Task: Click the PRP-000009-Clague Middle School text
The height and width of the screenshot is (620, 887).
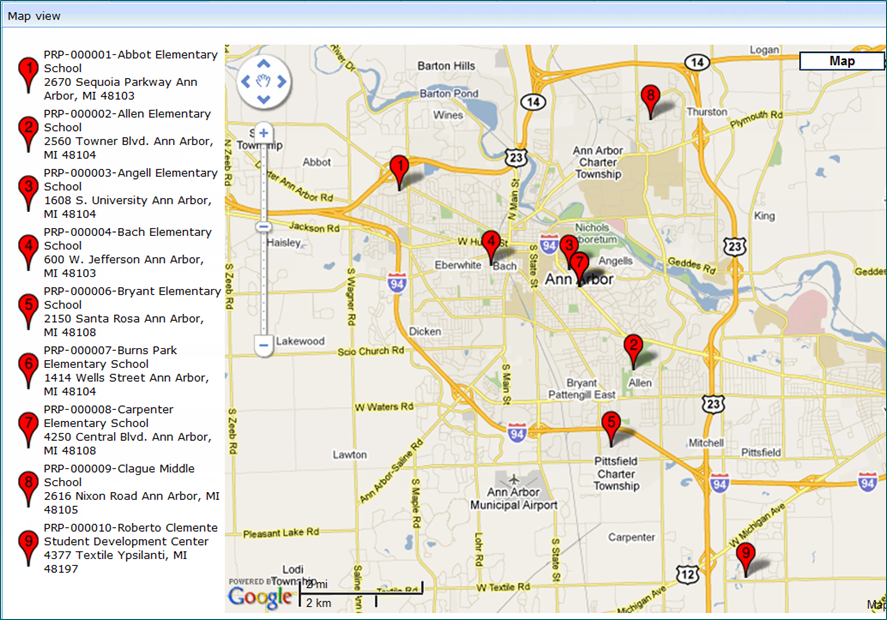Action: pos(119,475)
